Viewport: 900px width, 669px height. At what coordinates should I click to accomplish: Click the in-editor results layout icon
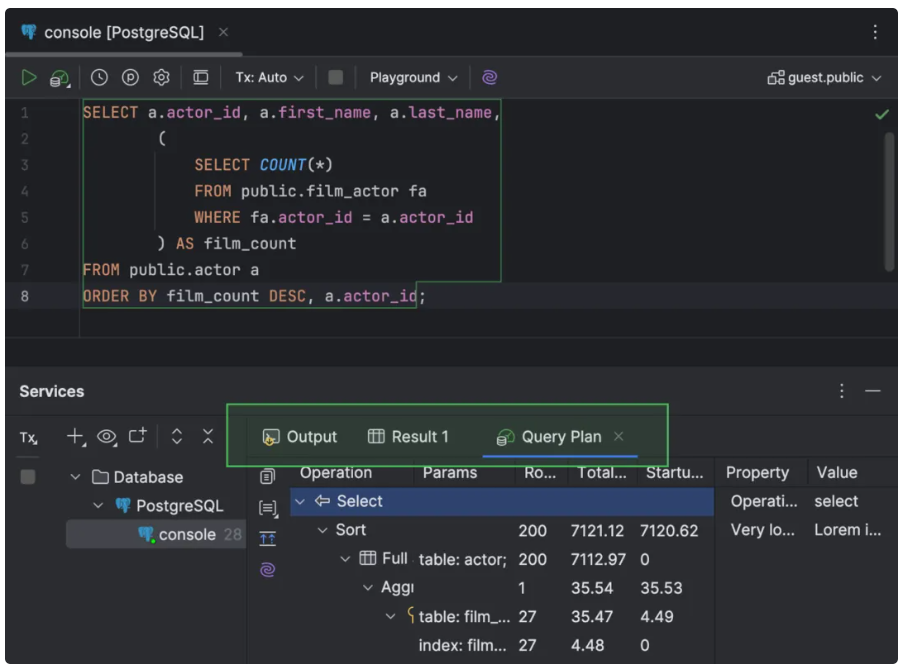tap(201, 77)
